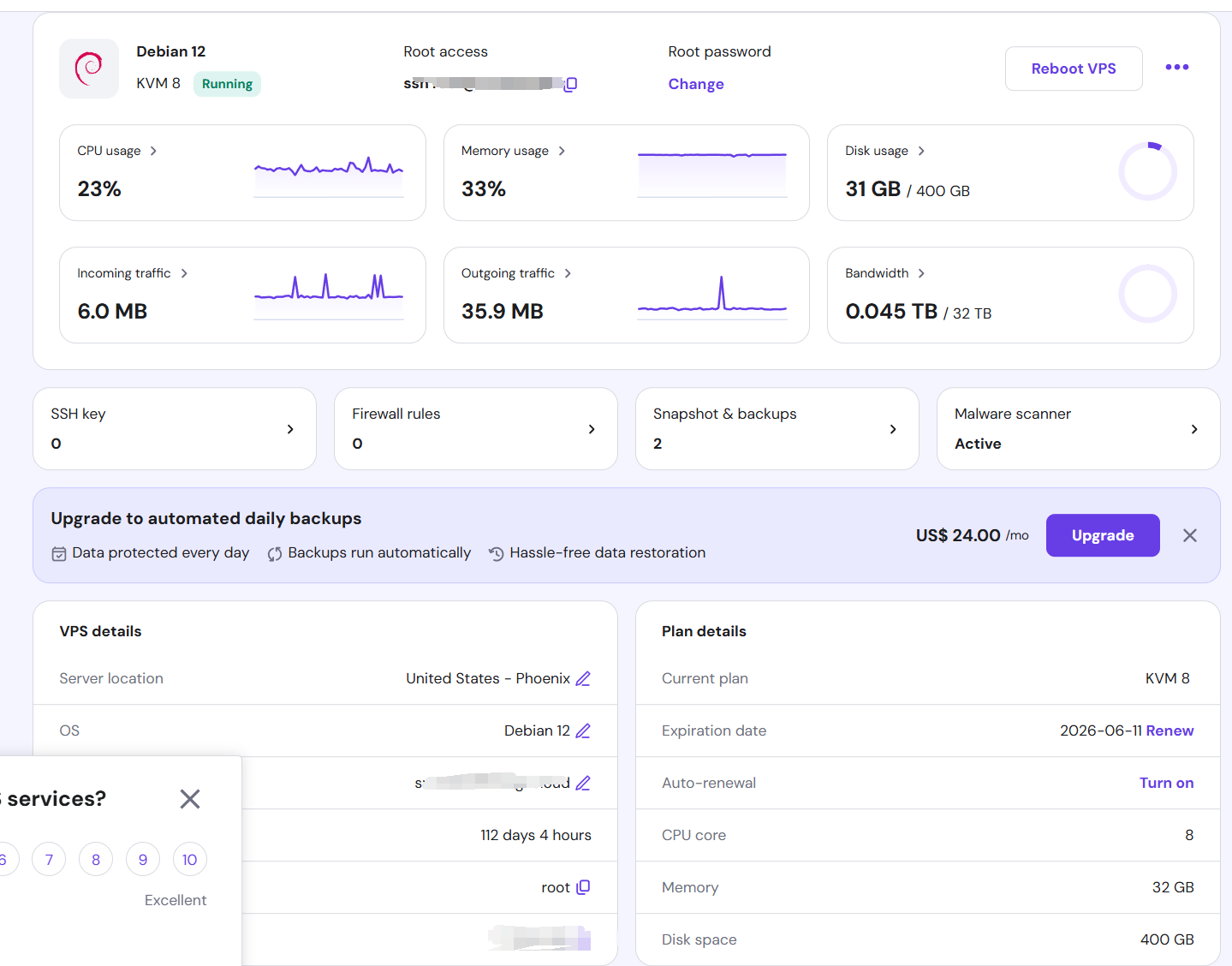This screenshot has height=966, width=1232.
Task: Choose rating 7 in the survey
Action: pyautogui.click(x=49, y=860)
